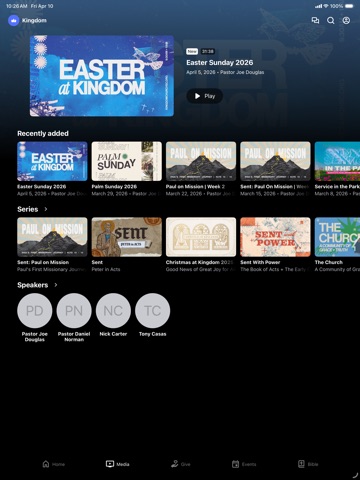Open the March 15 Sent: Paul On Mission thumbnail
The height and width of the screenshot is (480, 360).
click(275, 161)
